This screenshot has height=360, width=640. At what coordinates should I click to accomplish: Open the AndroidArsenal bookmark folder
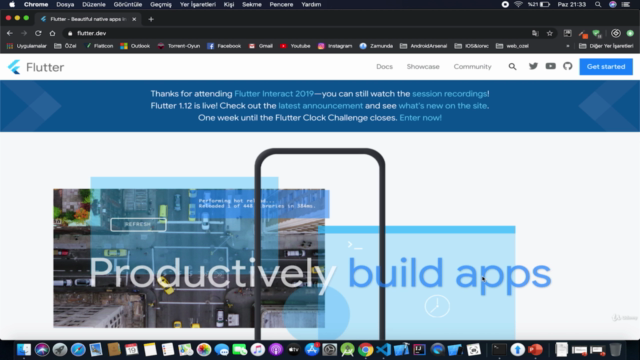tap(423, 46)
